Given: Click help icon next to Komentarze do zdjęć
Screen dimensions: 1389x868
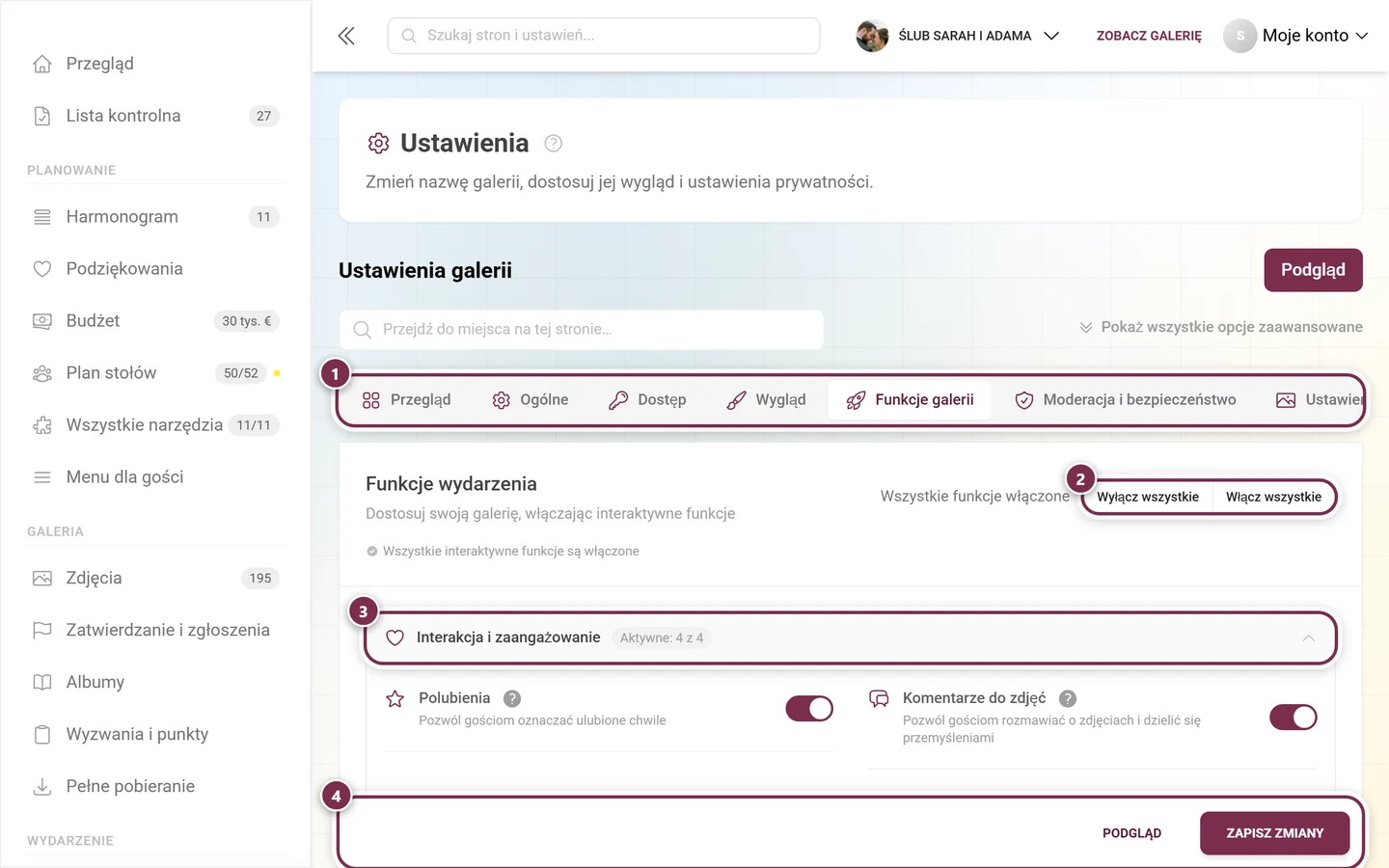Looking at the screenshot, I should tap(1068, 698).
